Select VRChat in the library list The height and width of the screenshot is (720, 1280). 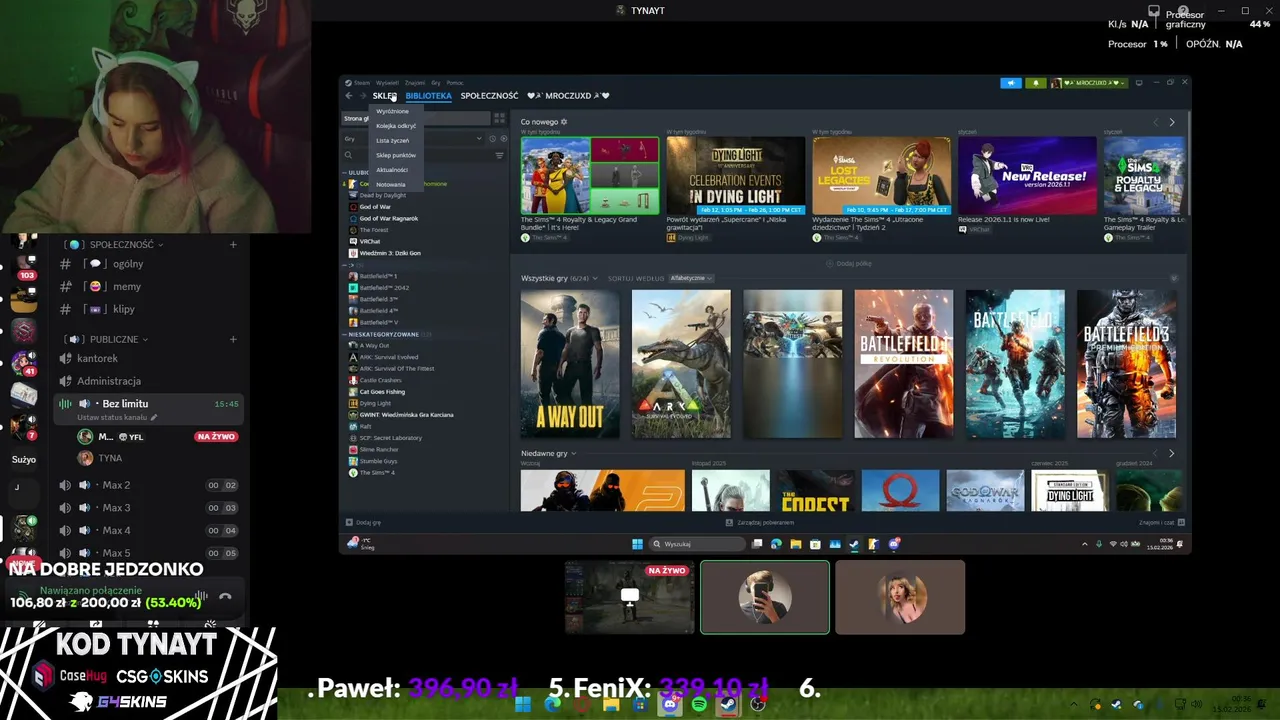pos(369,241)
